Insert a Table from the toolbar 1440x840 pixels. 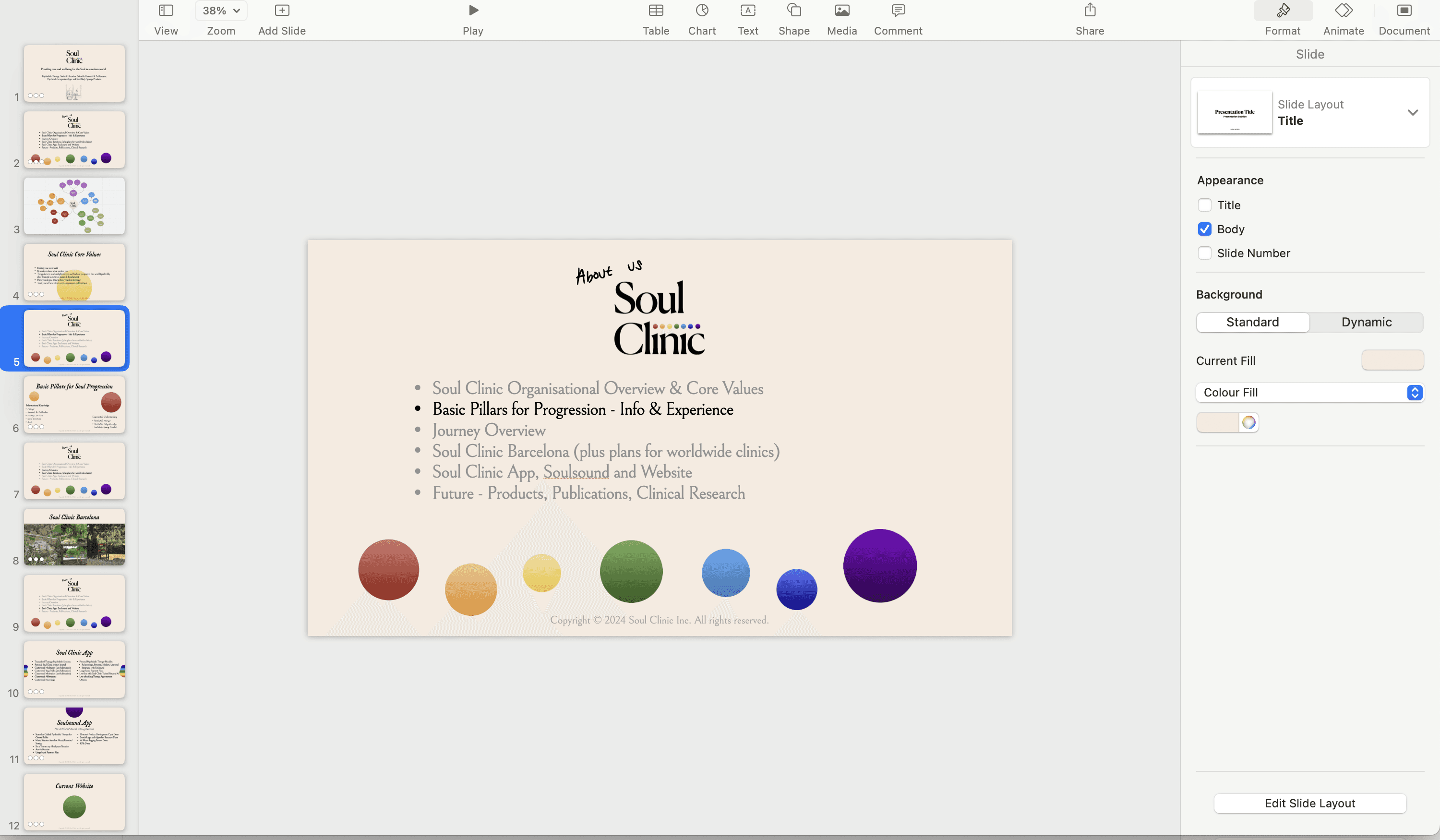tap(655, 10)
